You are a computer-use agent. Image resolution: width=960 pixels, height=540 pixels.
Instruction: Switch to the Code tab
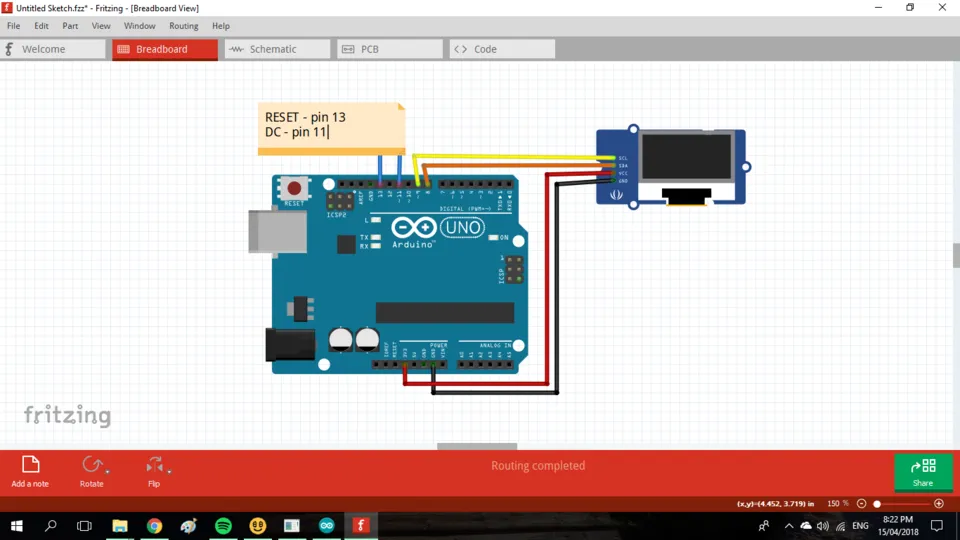pyautogui.click(x=502, y=49)
